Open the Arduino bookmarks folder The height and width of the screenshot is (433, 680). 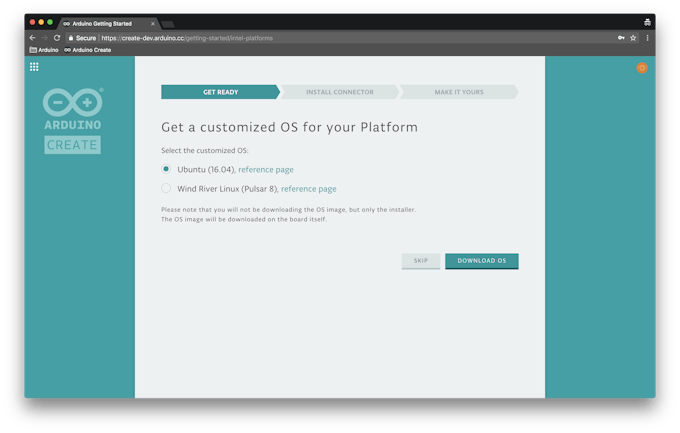tap(44, 49)
